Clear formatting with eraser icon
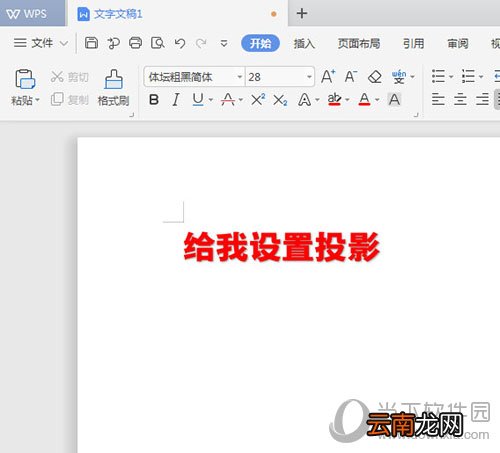This screenshot has width=500, height=453. click(x=375, y=77)
